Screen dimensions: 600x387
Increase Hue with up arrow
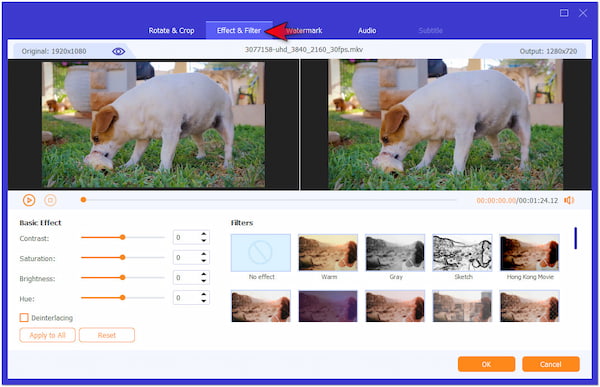204,294
